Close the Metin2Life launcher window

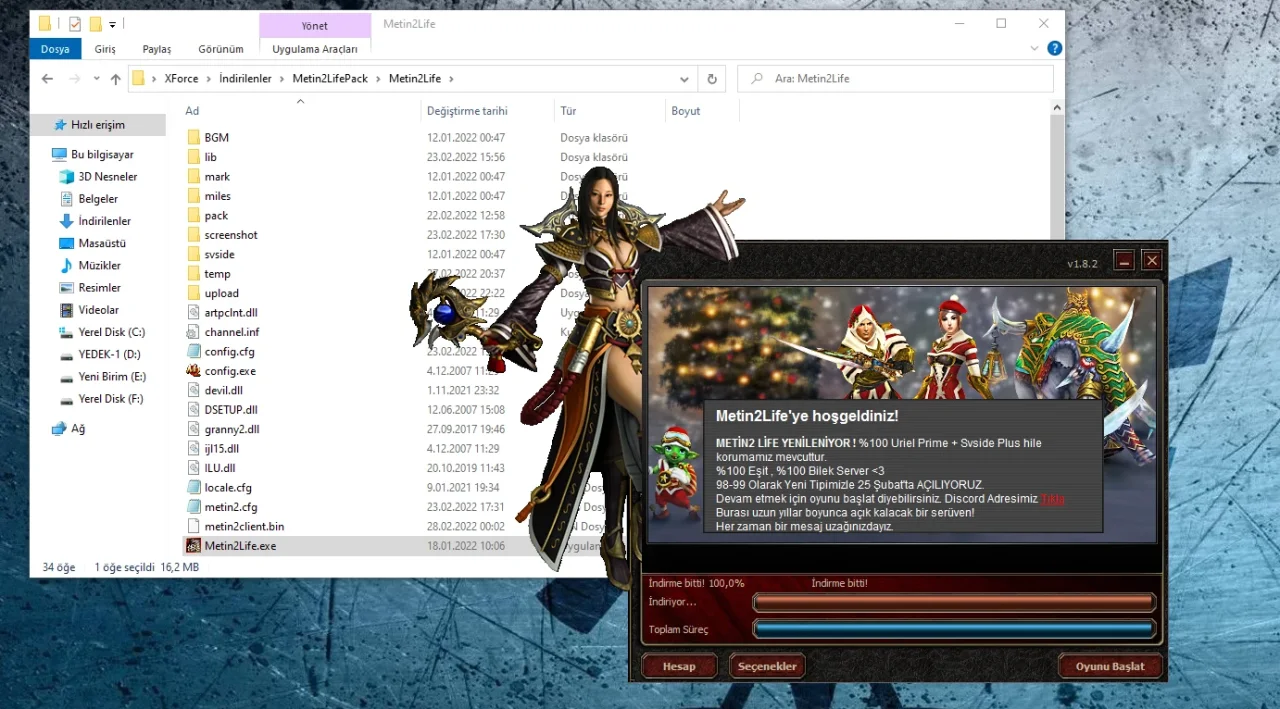coord(1152,261)
